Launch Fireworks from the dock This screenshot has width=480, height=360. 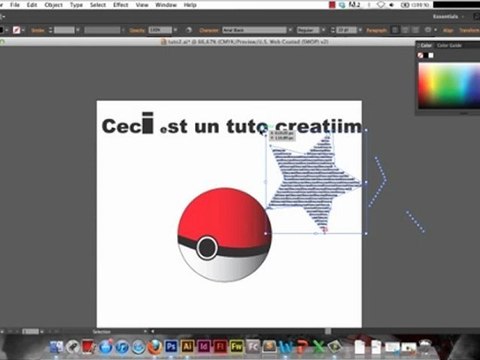[237, 347]
